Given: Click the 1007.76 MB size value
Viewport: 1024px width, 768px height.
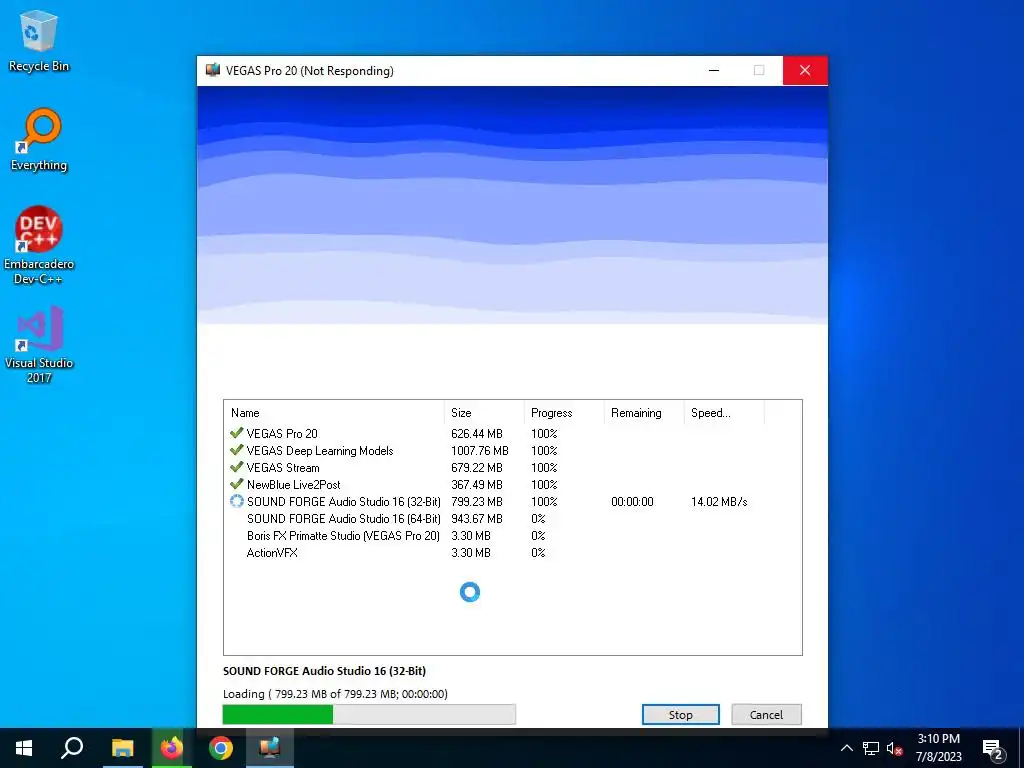Looking at the screenshot, I should point(479,451).
